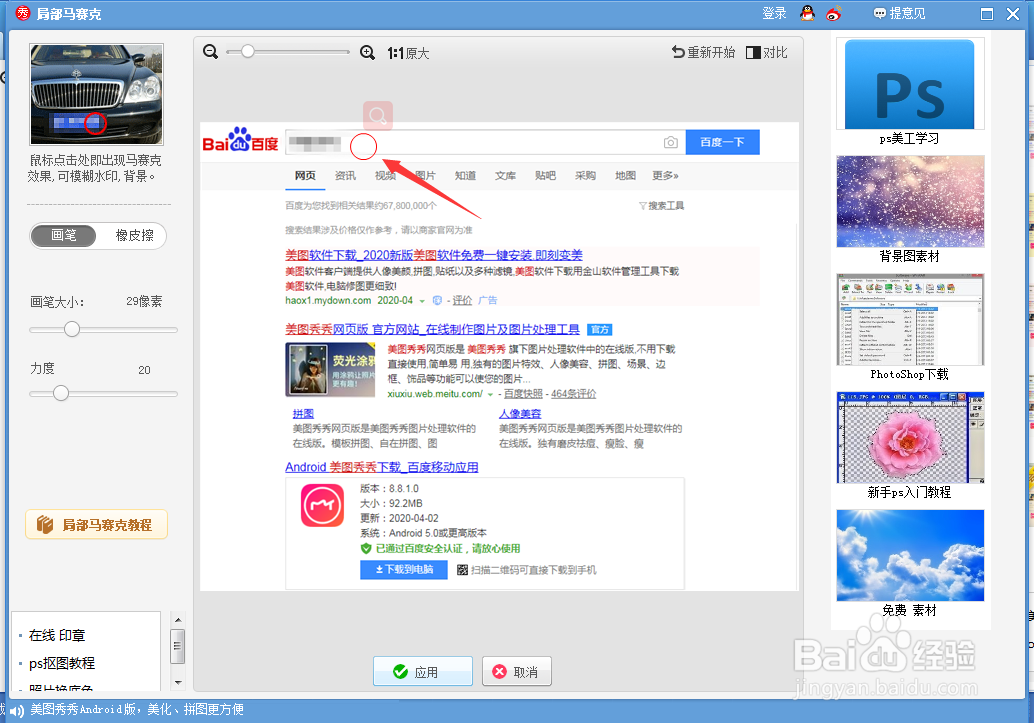Viewport: 1034px width, 723px height.
Task: Click the 464条评价 link in canvas
Action: tap(574, 394)
